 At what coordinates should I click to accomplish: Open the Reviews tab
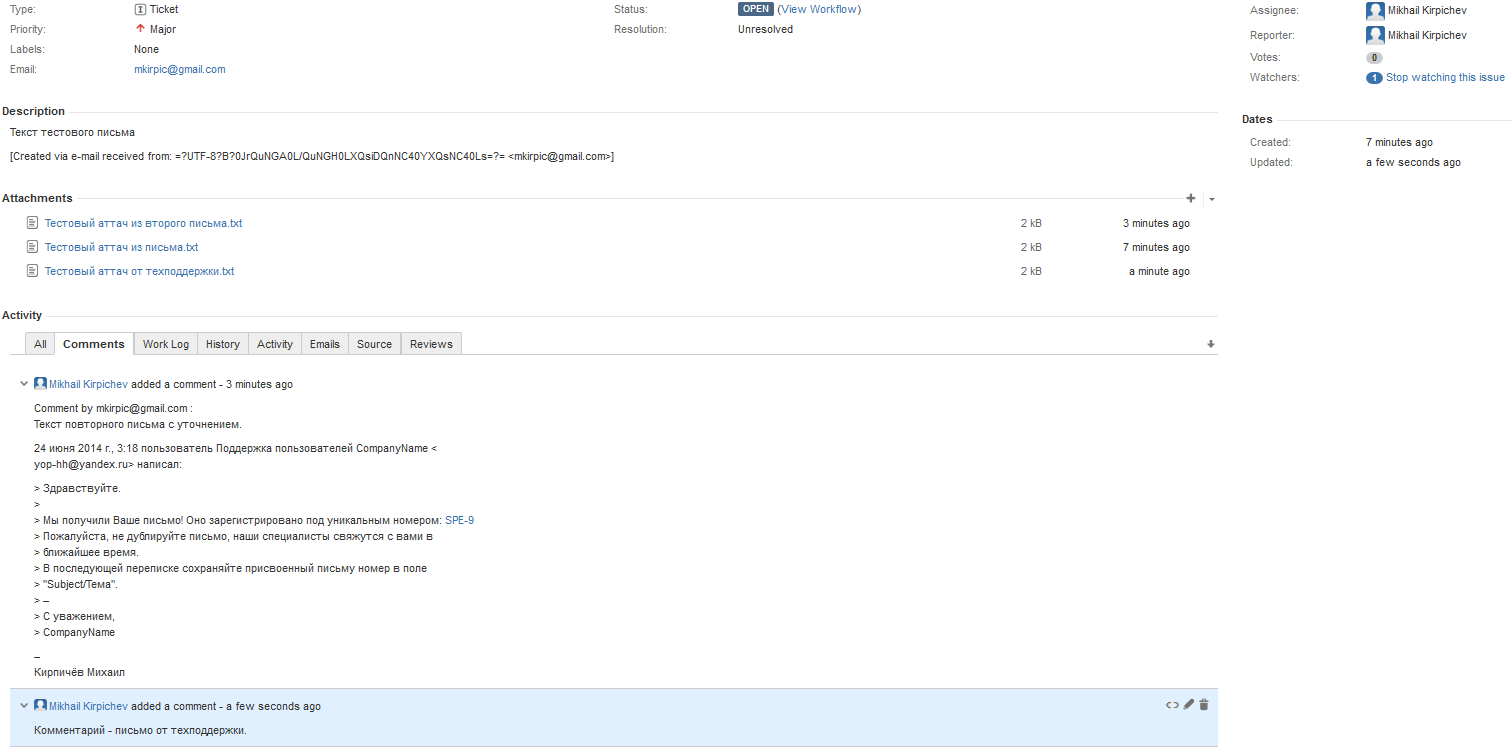click(x=431, y=344)
